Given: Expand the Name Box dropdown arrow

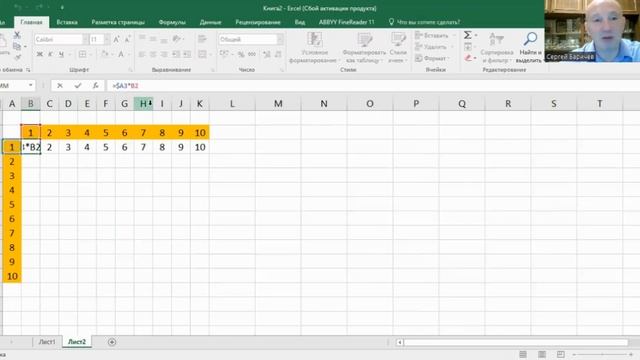Looking at the screenshot, I should pyautogui.click(x=31, y=85).
